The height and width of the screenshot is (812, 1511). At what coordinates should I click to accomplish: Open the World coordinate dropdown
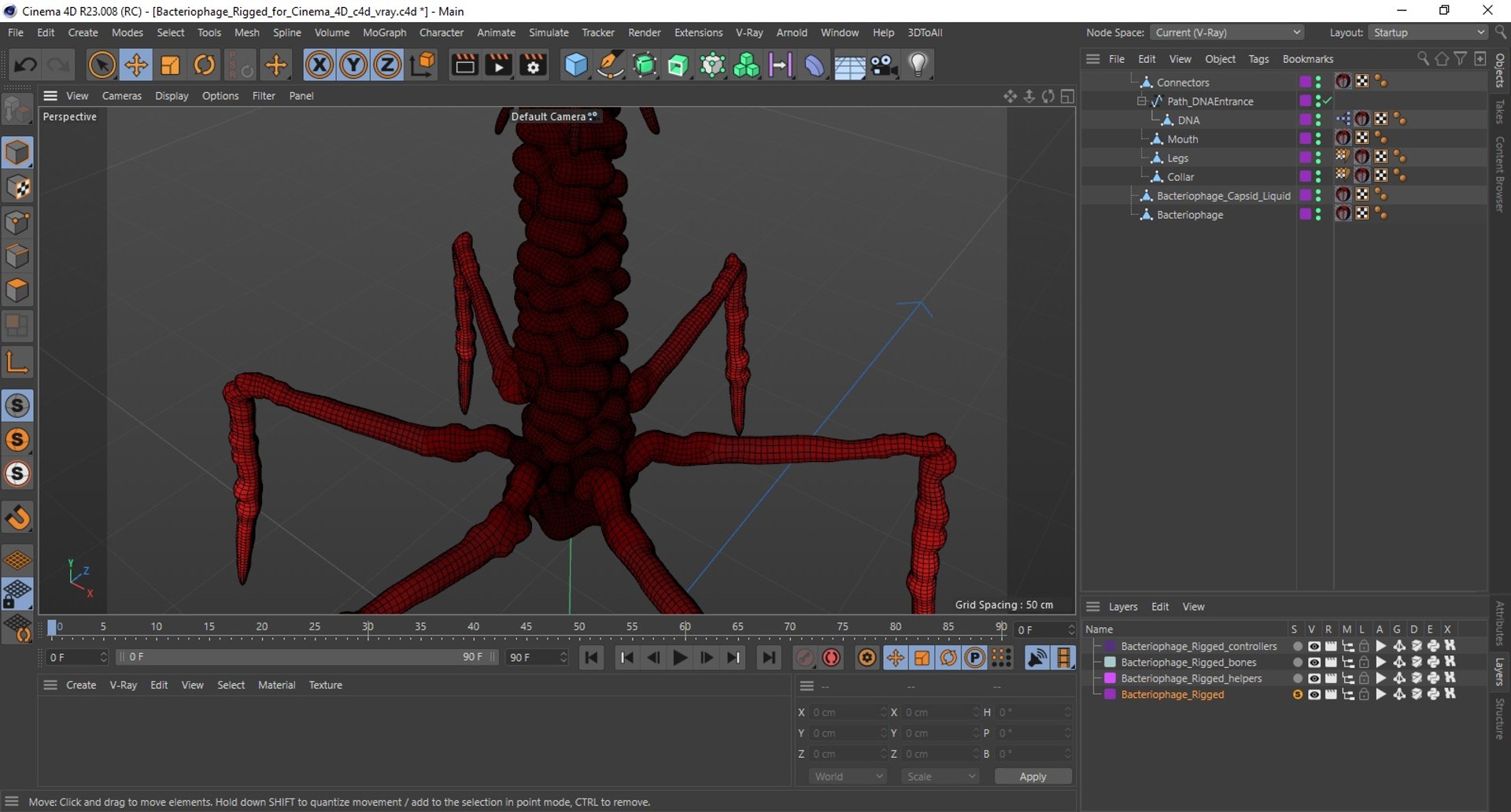coord(848,777)
